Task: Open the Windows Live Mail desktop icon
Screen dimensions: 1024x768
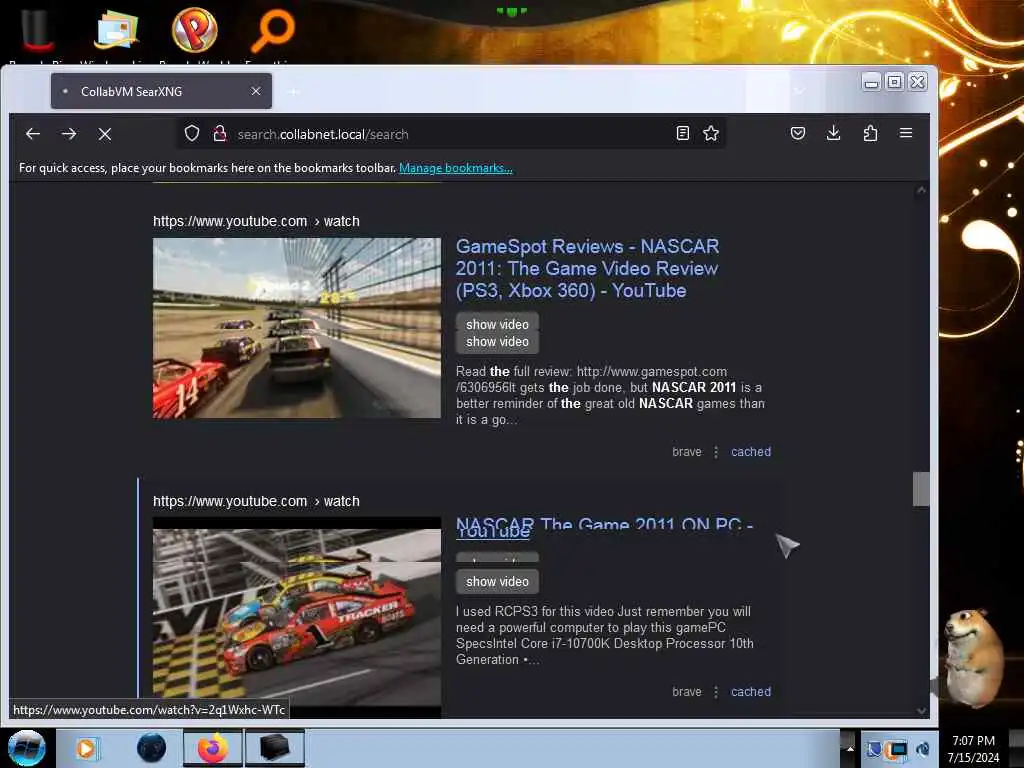Action: point(116,33)
